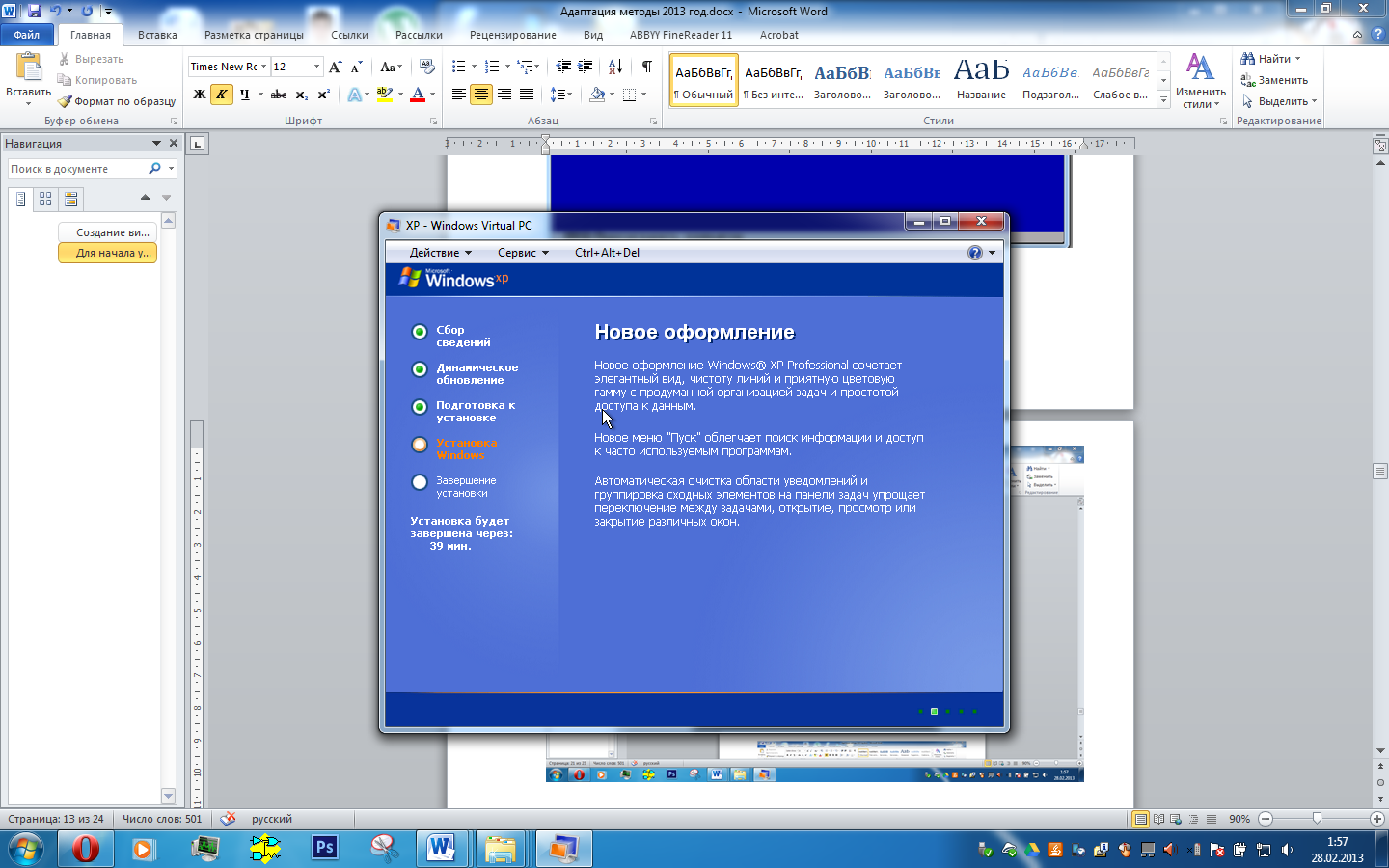Browse headings view in Navigation pane
Image resolution: width=1389 pixels, height=868 pixels.
pyautogui.click(x=21, y=199)
